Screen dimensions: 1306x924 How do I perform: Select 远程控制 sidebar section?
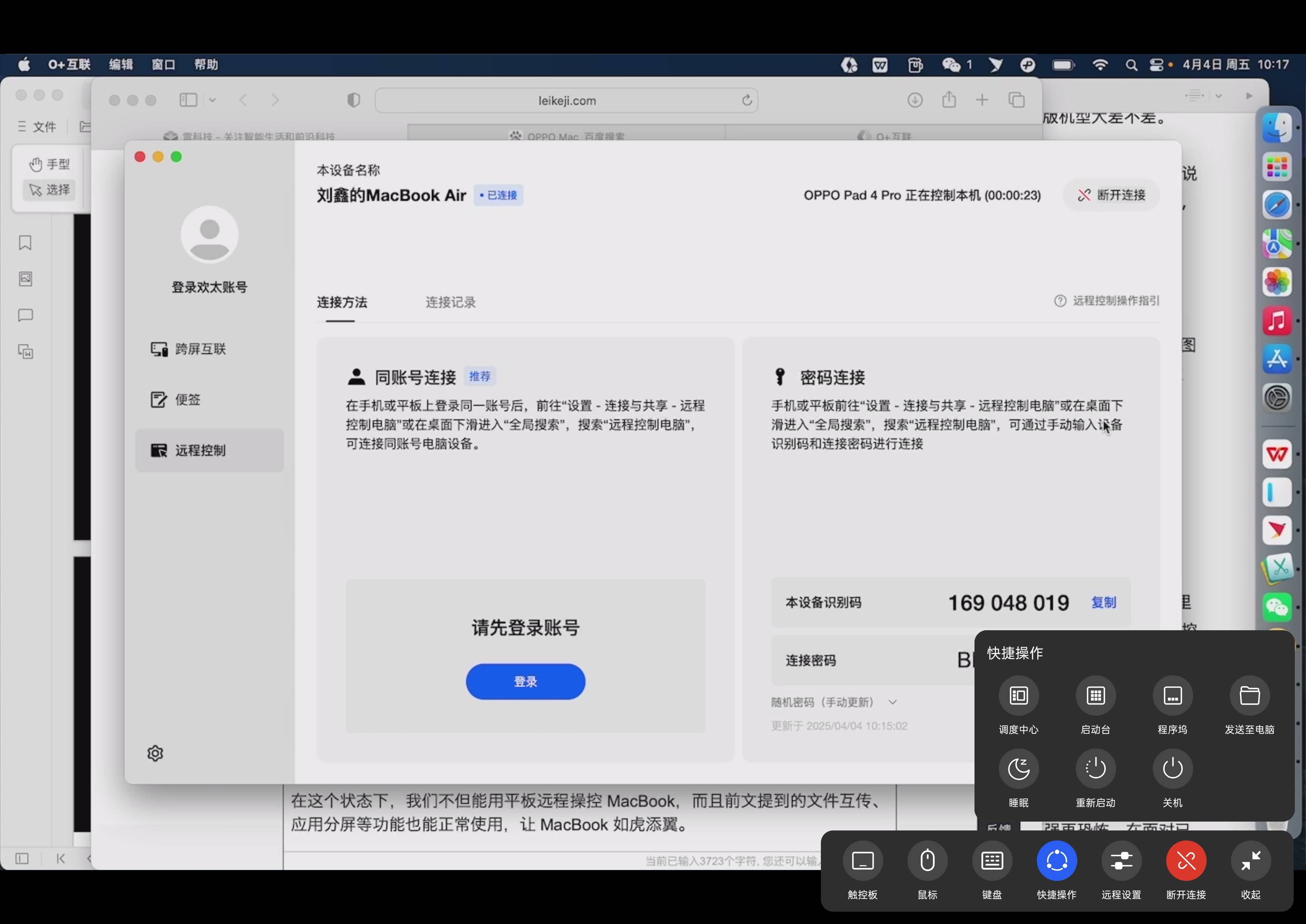(x=209, y=450)
